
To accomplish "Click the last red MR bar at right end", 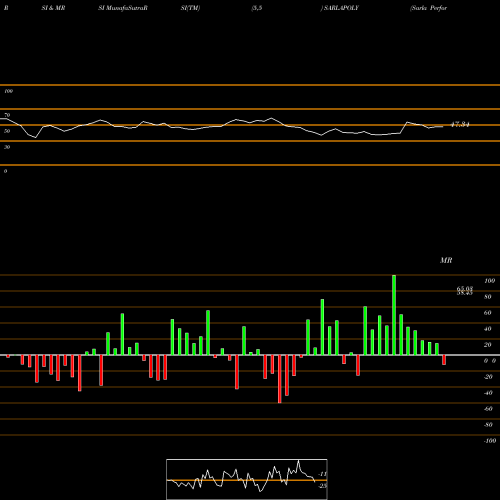I will [444, 360].
